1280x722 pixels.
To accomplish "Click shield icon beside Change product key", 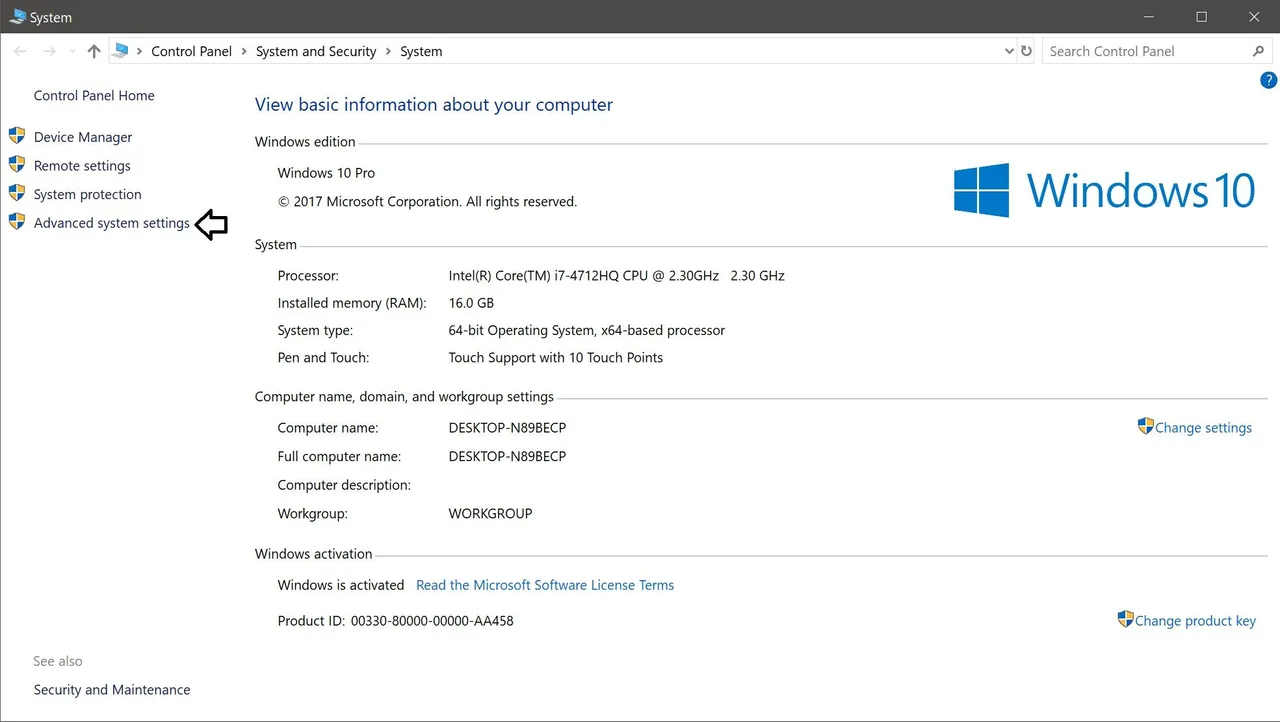I will point(1126,619).
